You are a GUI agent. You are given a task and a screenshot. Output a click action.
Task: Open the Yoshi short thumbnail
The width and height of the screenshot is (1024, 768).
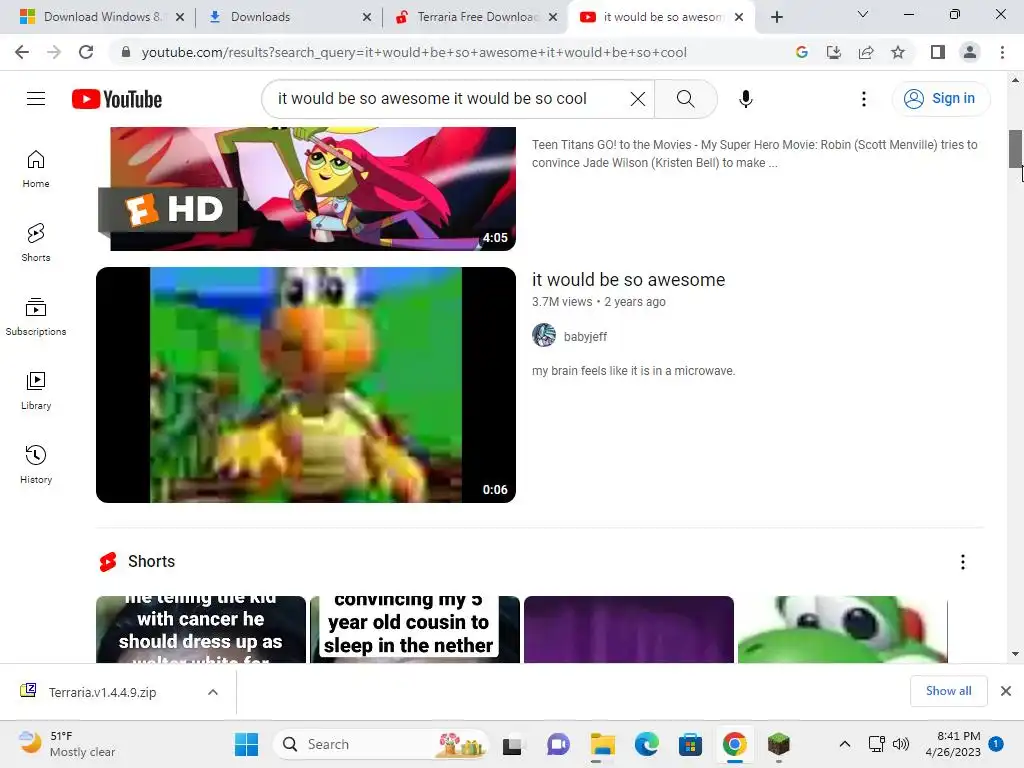[x=842, y=630]
